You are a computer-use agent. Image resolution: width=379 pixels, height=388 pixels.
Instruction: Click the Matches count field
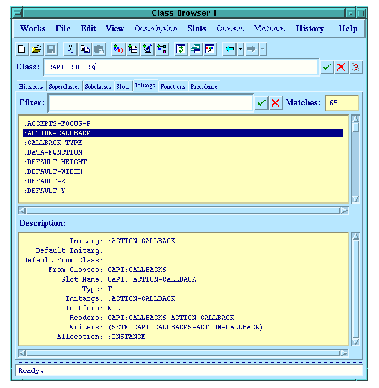tap(342, 103)
